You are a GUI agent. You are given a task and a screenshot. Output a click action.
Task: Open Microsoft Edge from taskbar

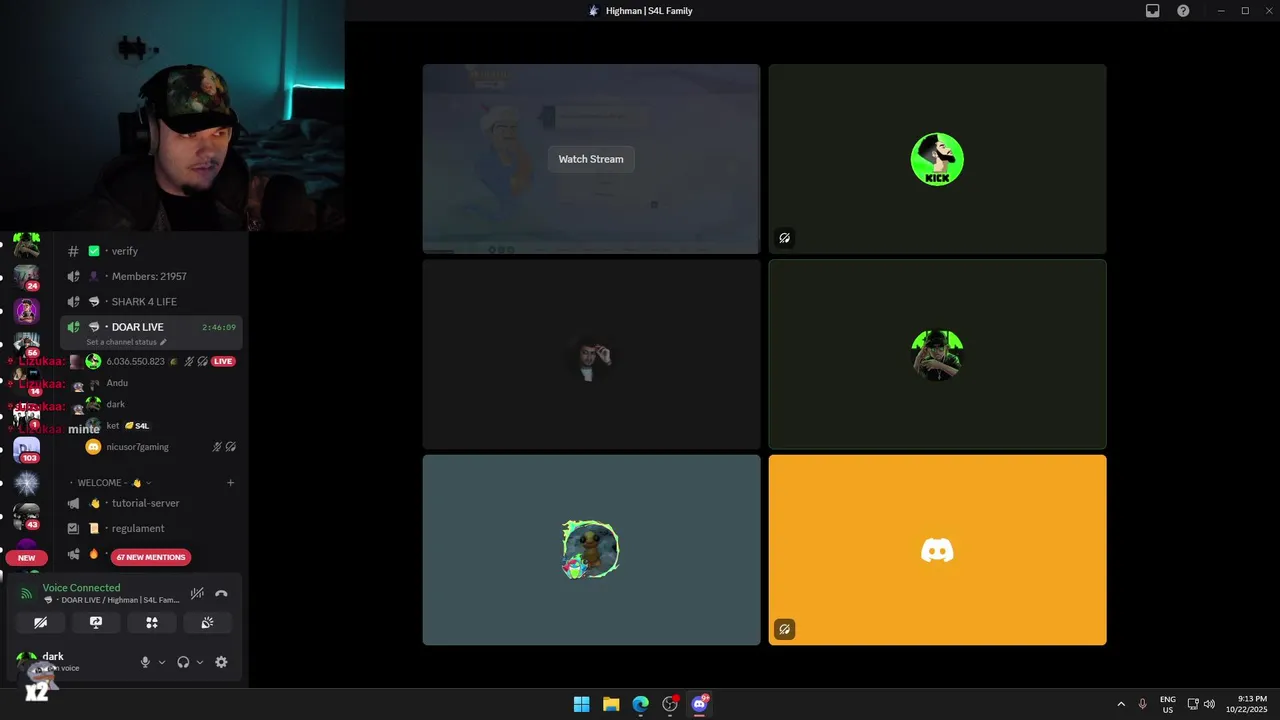(x=640, y=704)
